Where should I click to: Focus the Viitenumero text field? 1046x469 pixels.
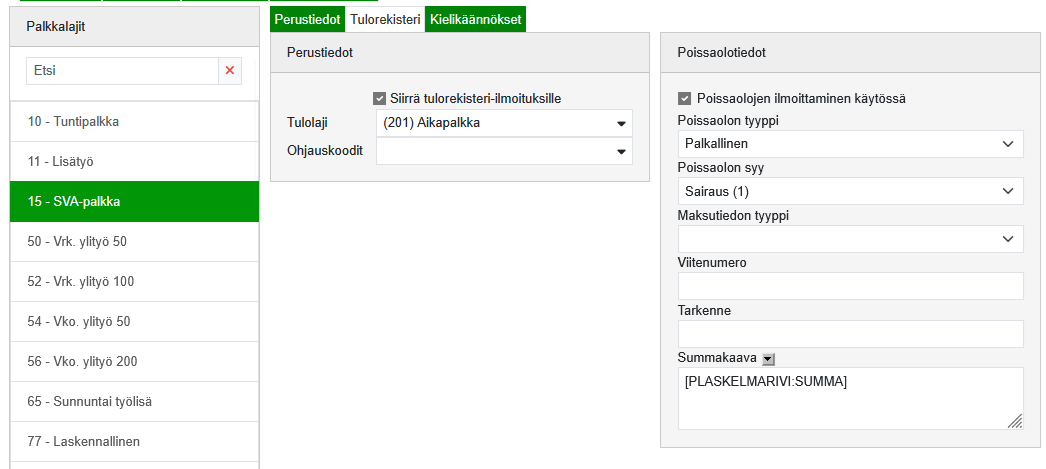pyautogui.click(x=850, y=286)
